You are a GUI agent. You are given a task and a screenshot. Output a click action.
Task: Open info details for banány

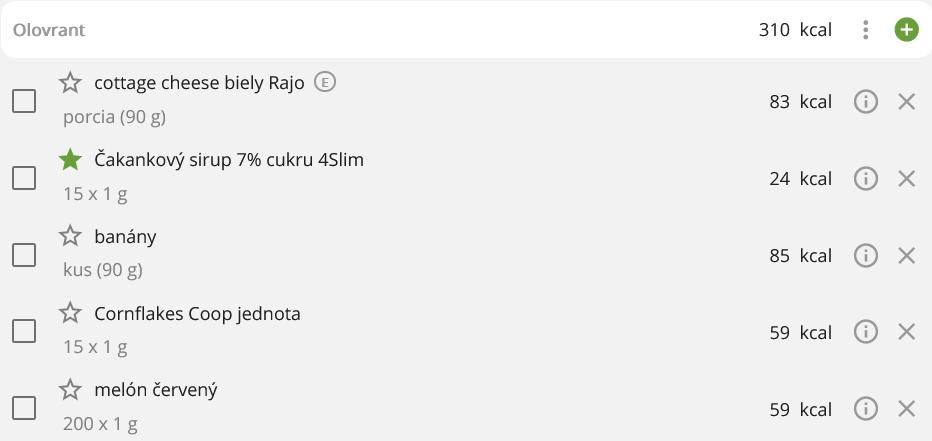tap(866, 255)
